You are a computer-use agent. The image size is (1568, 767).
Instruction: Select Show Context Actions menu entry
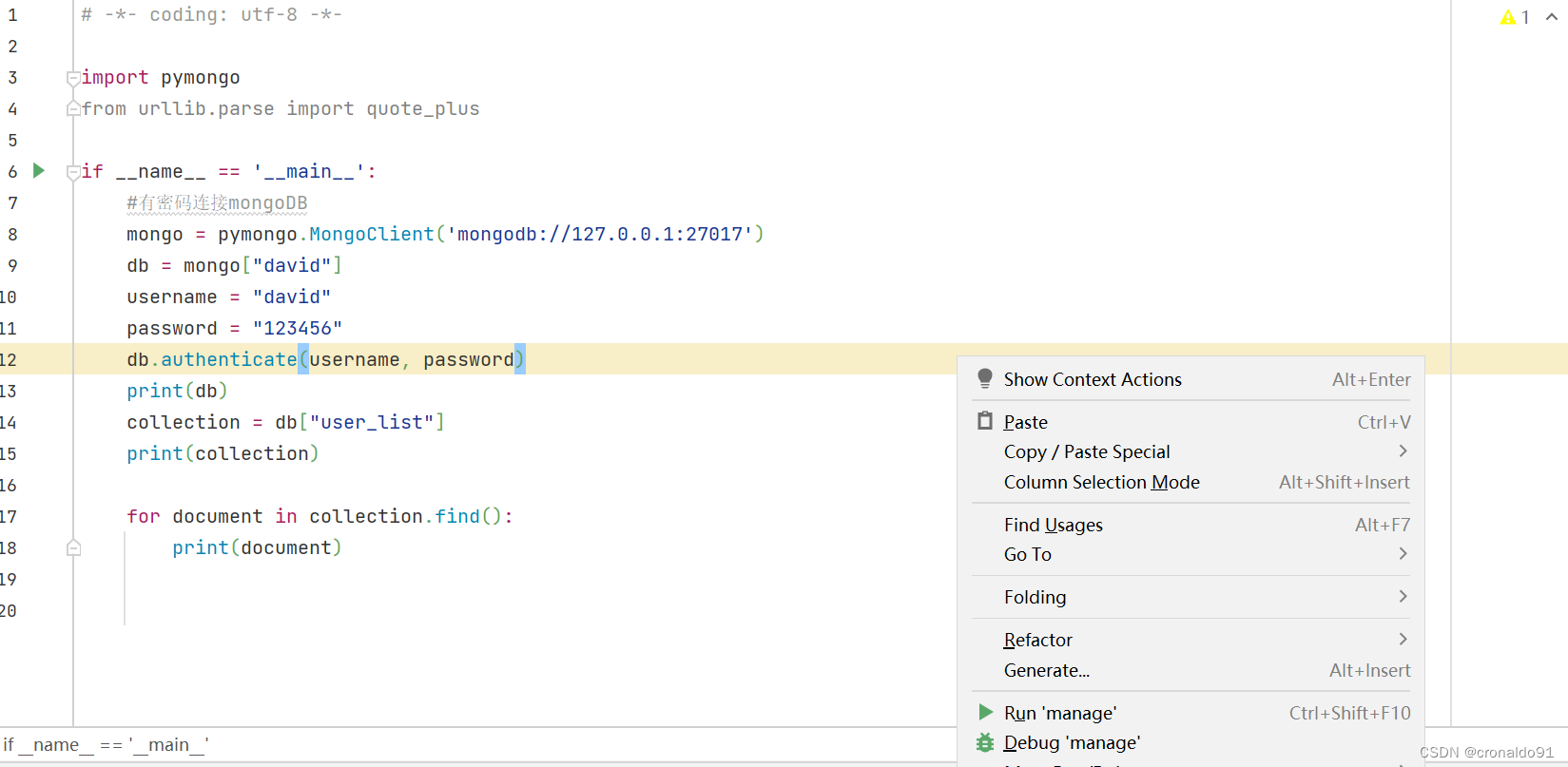pyautogui.click(x=1191, y=379)
